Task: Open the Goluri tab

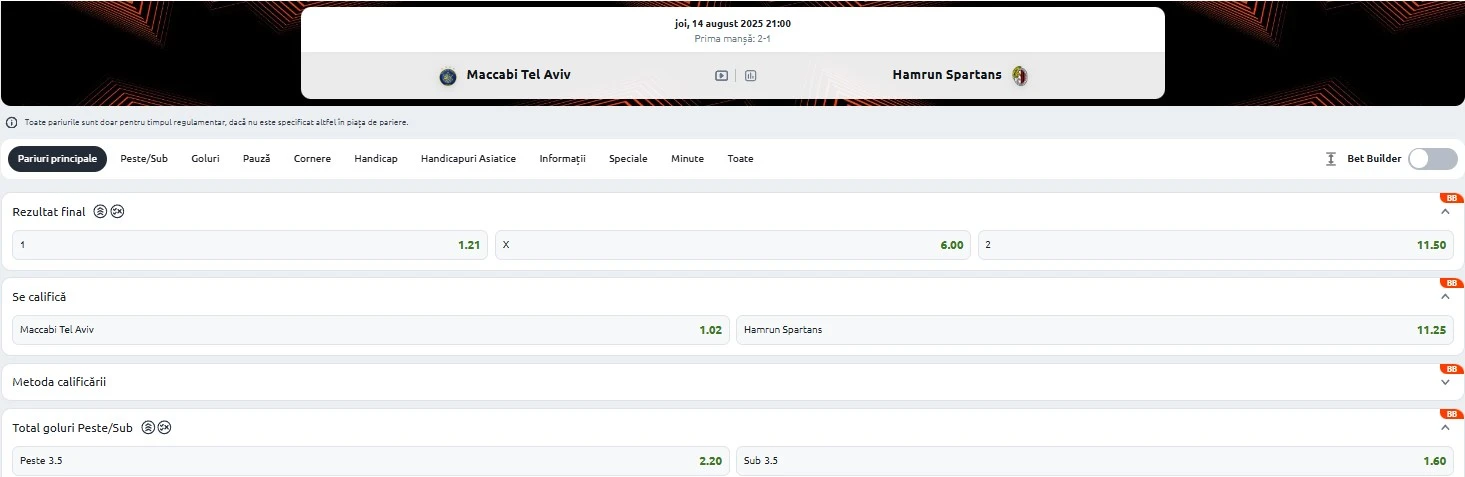Action: (x=205, y=159)
